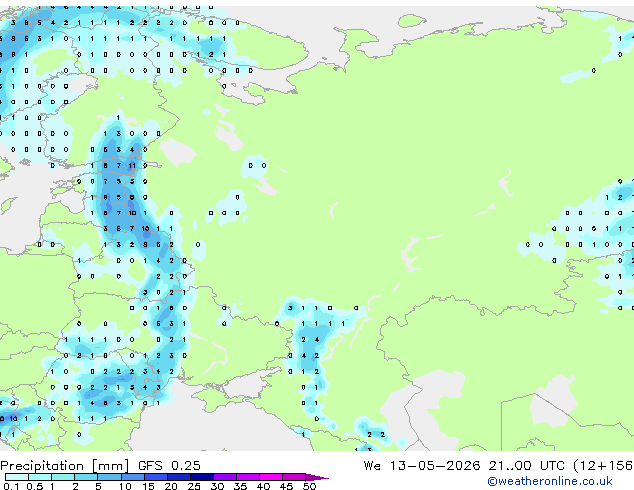Select the legend swatch between 35 and 40
This screenshot has height=490, width=634.
pos(247,477)
